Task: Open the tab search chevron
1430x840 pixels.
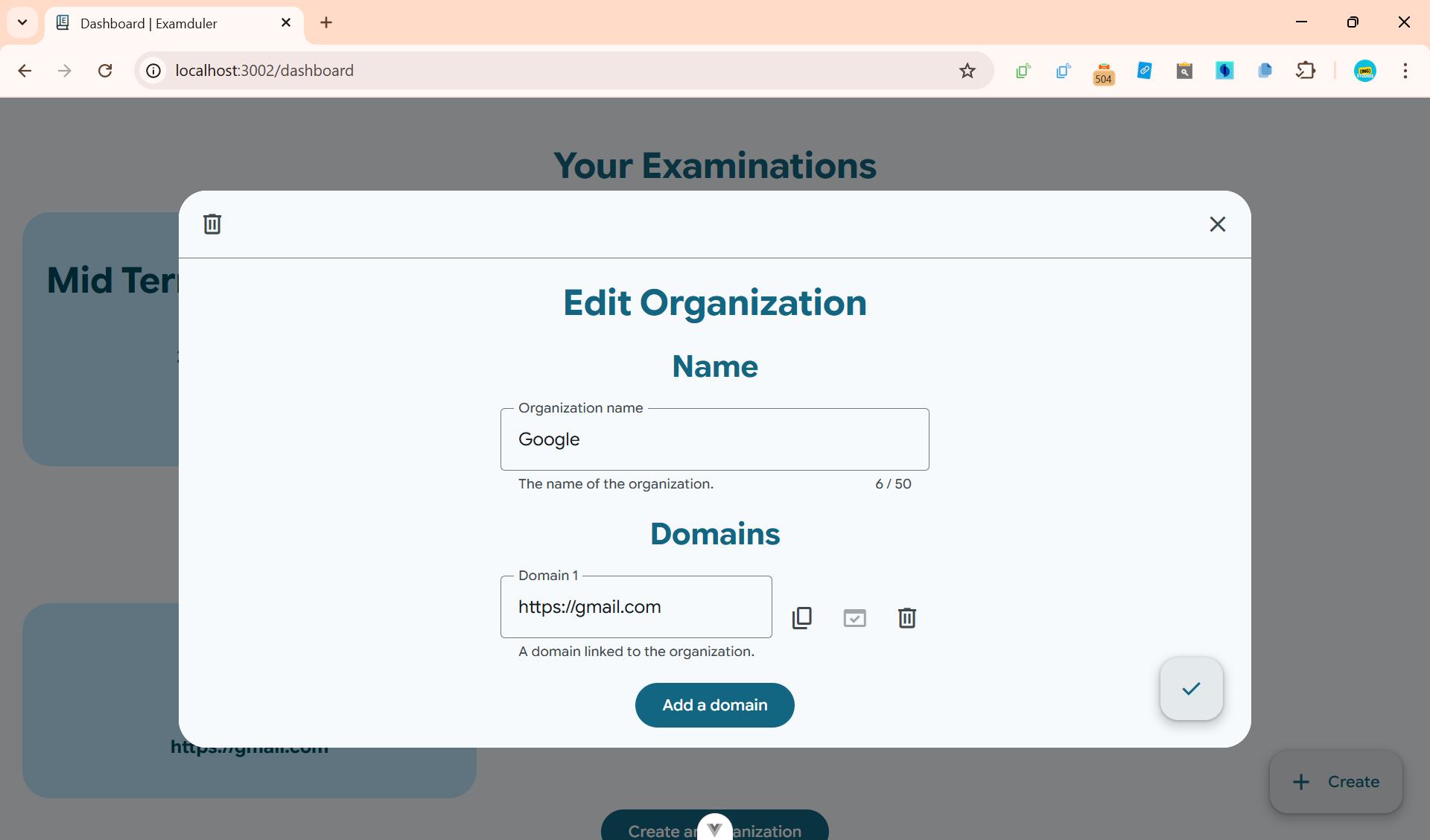Action: coord(22,22)
